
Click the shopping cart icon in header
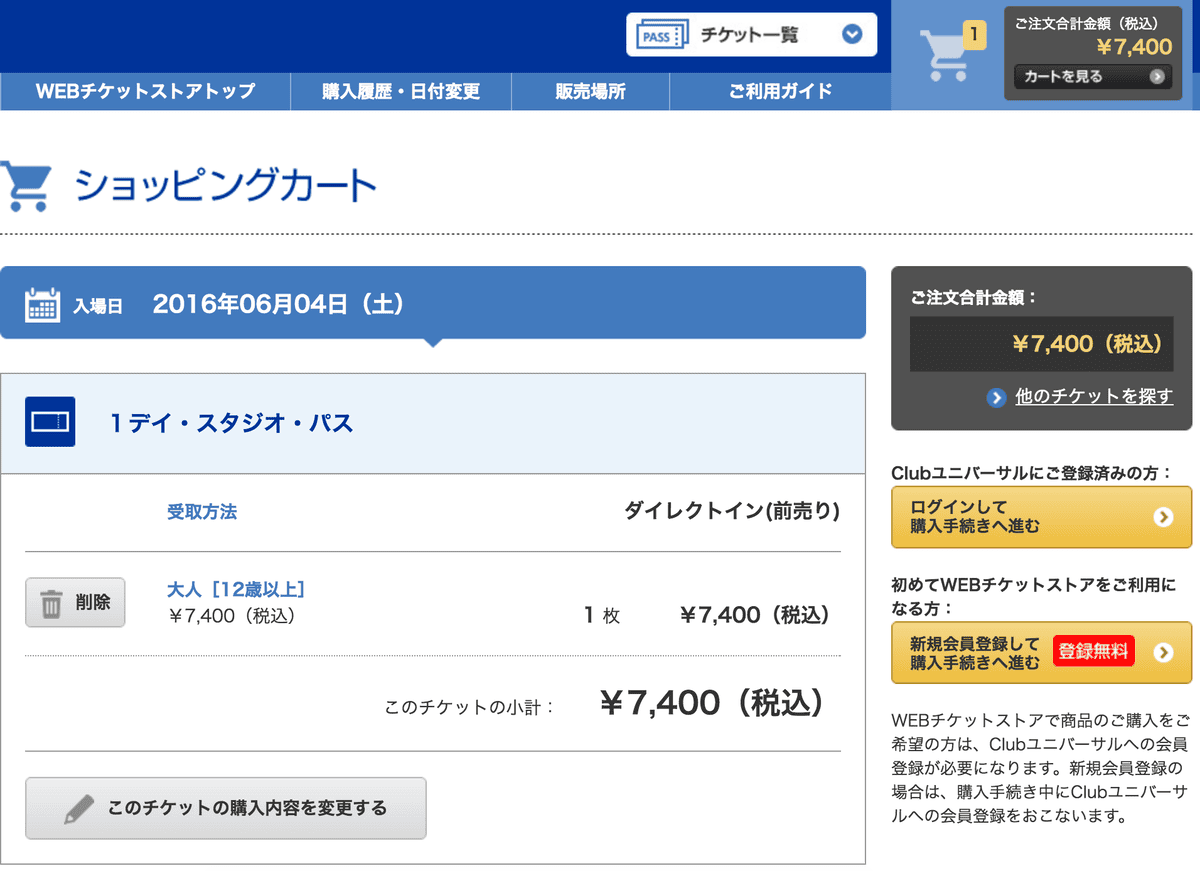(x=943, y=56)
